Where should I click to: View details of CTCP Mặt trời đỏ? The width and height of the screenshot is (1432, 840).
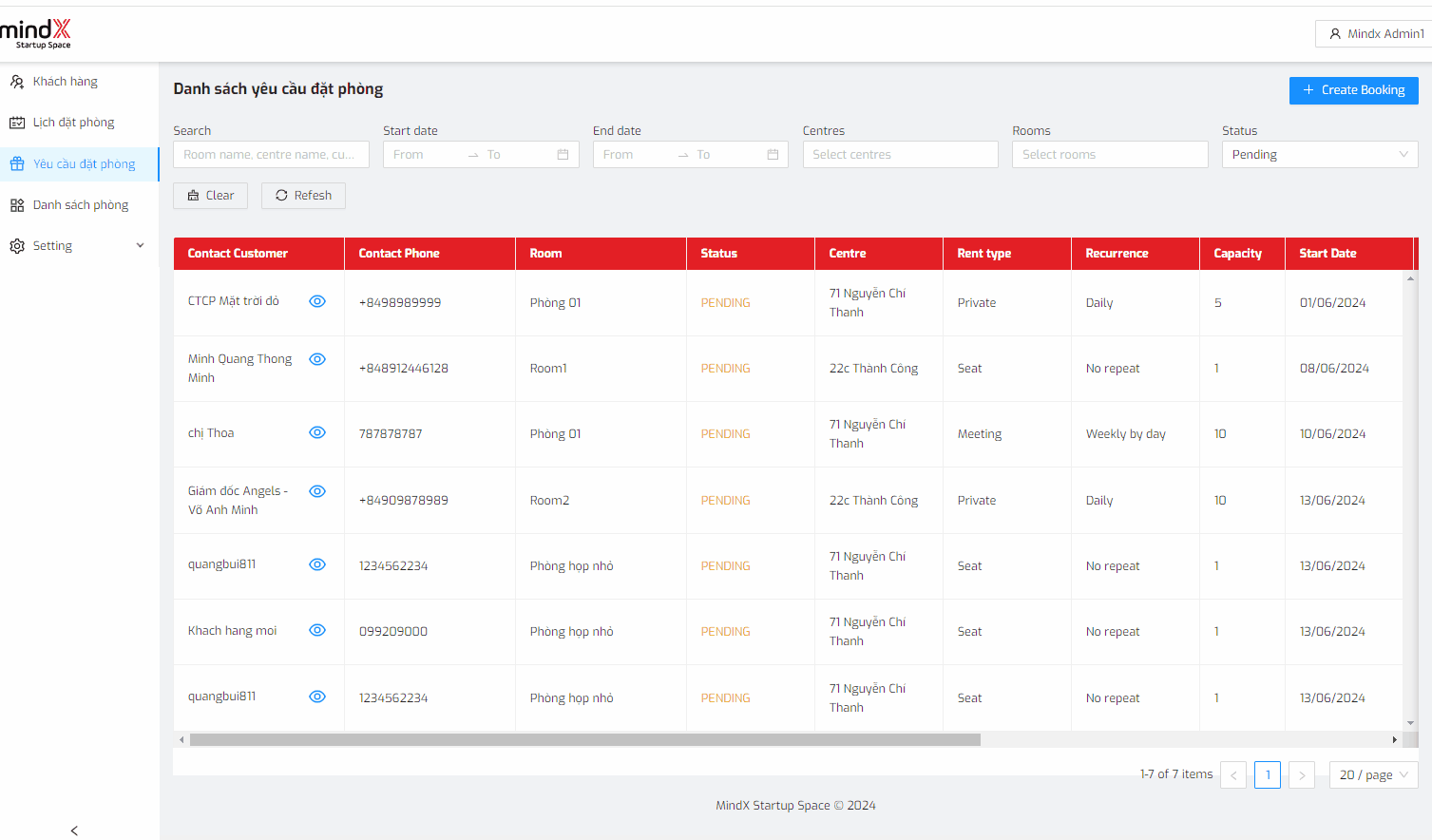point(317,301)
